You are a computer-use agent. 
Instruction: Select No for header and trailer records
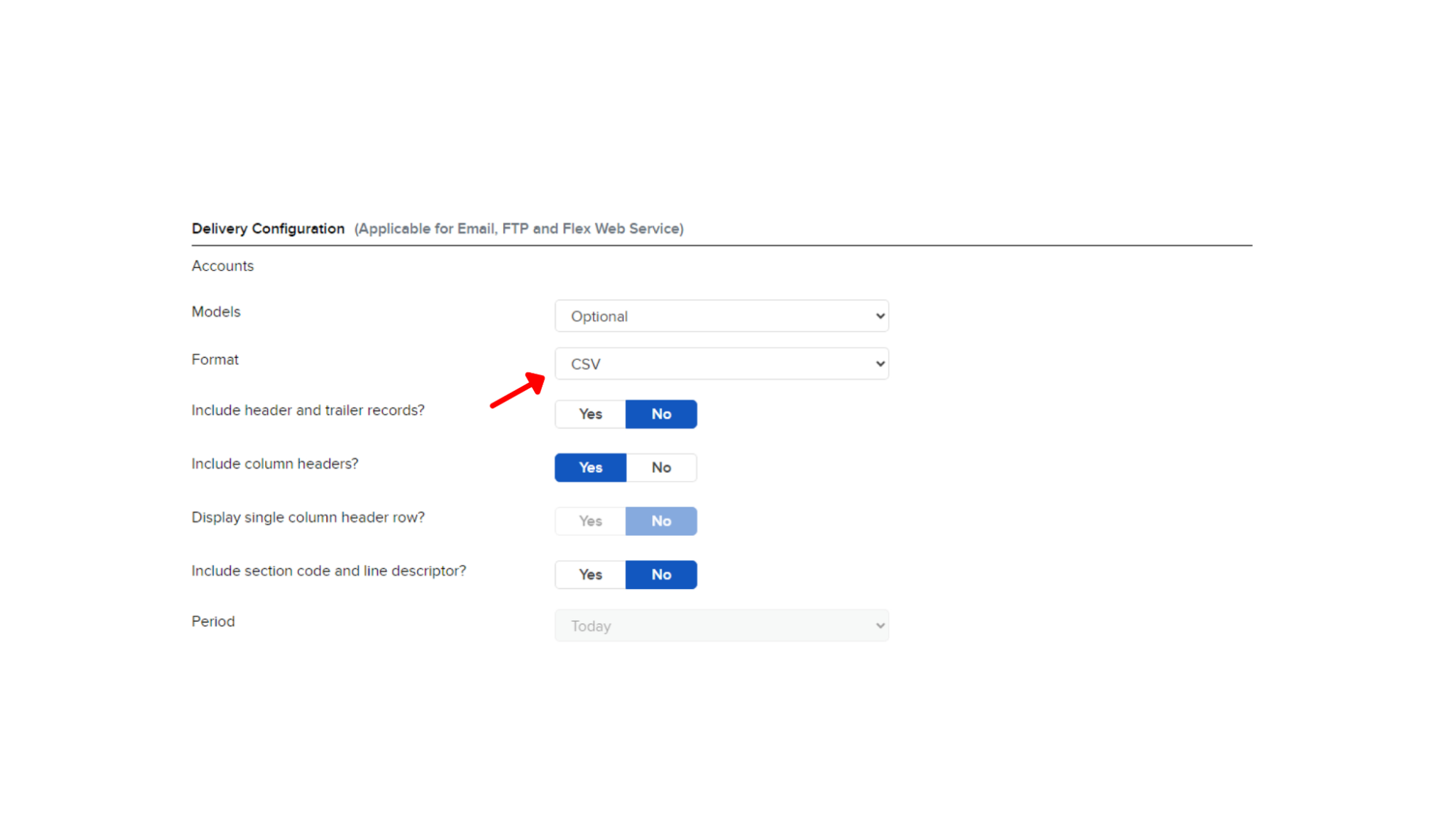[x=661, y=414]
